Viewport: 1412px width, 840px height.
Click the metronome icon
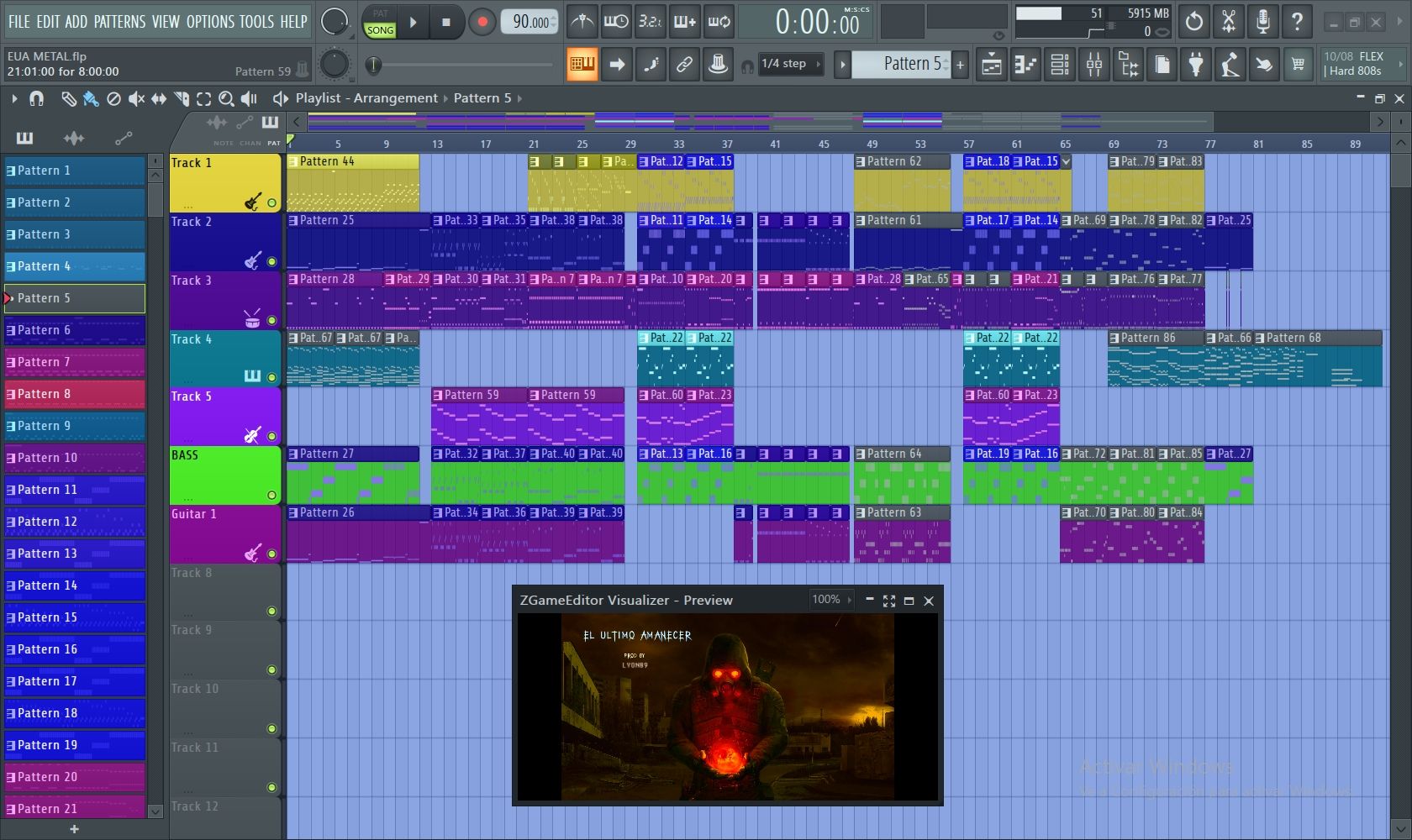pyautogui.click(x=582, y=22)
